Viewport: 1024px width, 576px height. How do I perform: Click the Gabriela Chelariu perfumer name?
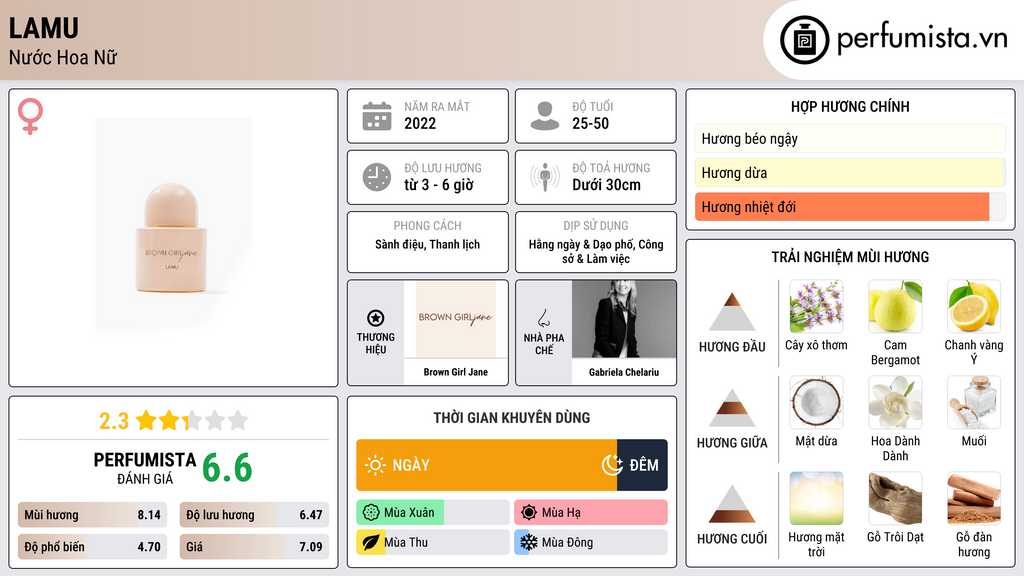click(x=624, y=372)
